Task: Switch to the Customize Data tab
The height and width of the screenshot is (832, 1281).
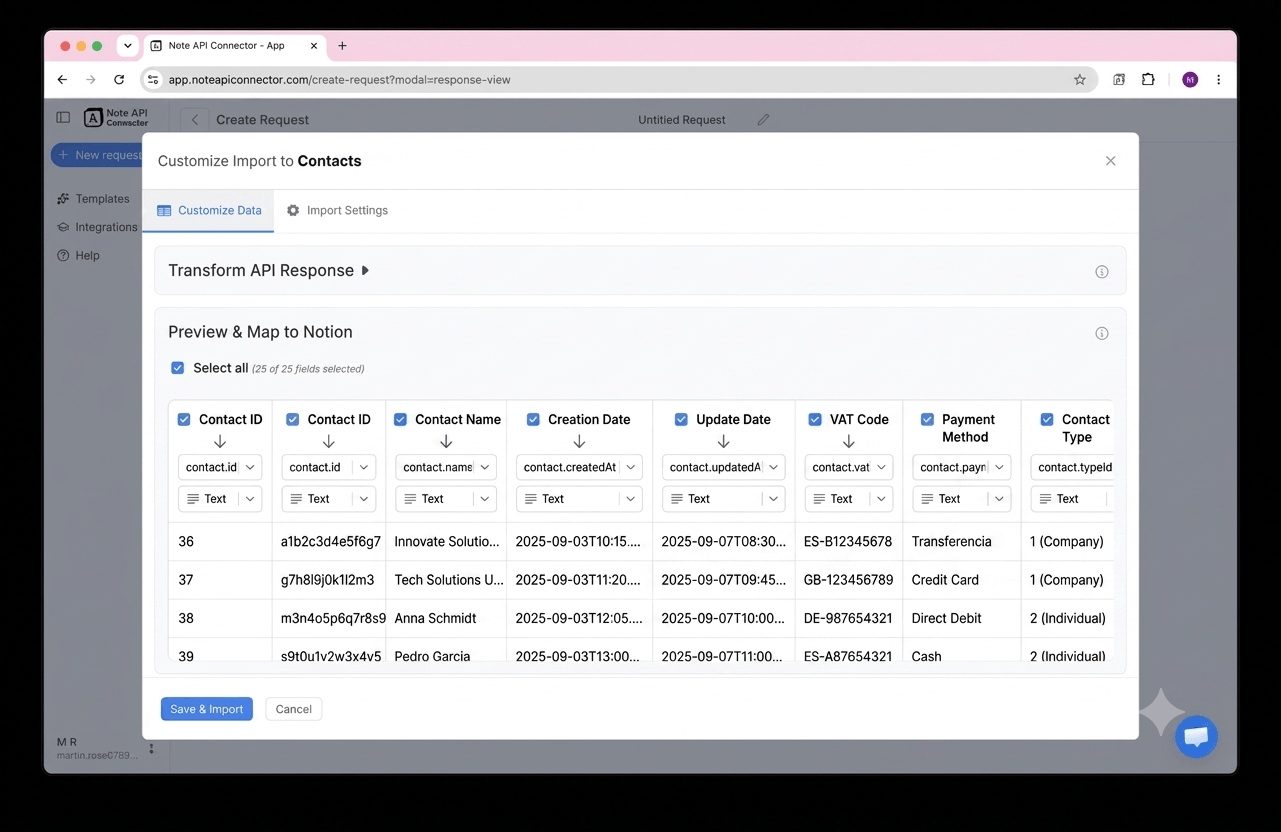Action: pyautogui.click(x=209, y=211)
